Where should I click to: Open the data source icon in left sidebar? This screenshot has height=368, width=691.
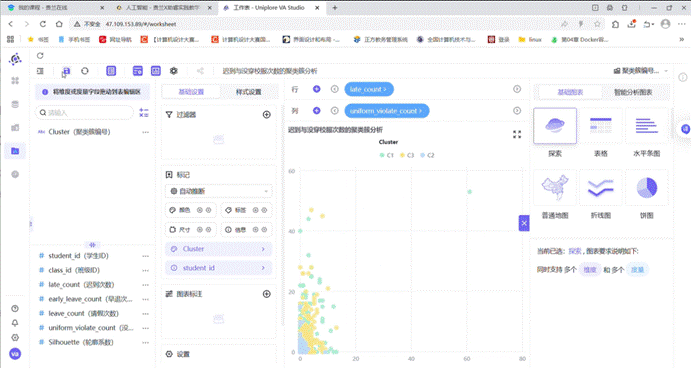click(x=15, y=104)
